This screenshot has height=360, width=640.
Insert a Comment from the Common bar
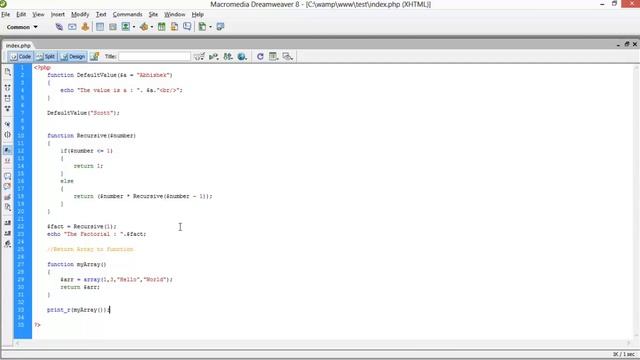(187, 27)
